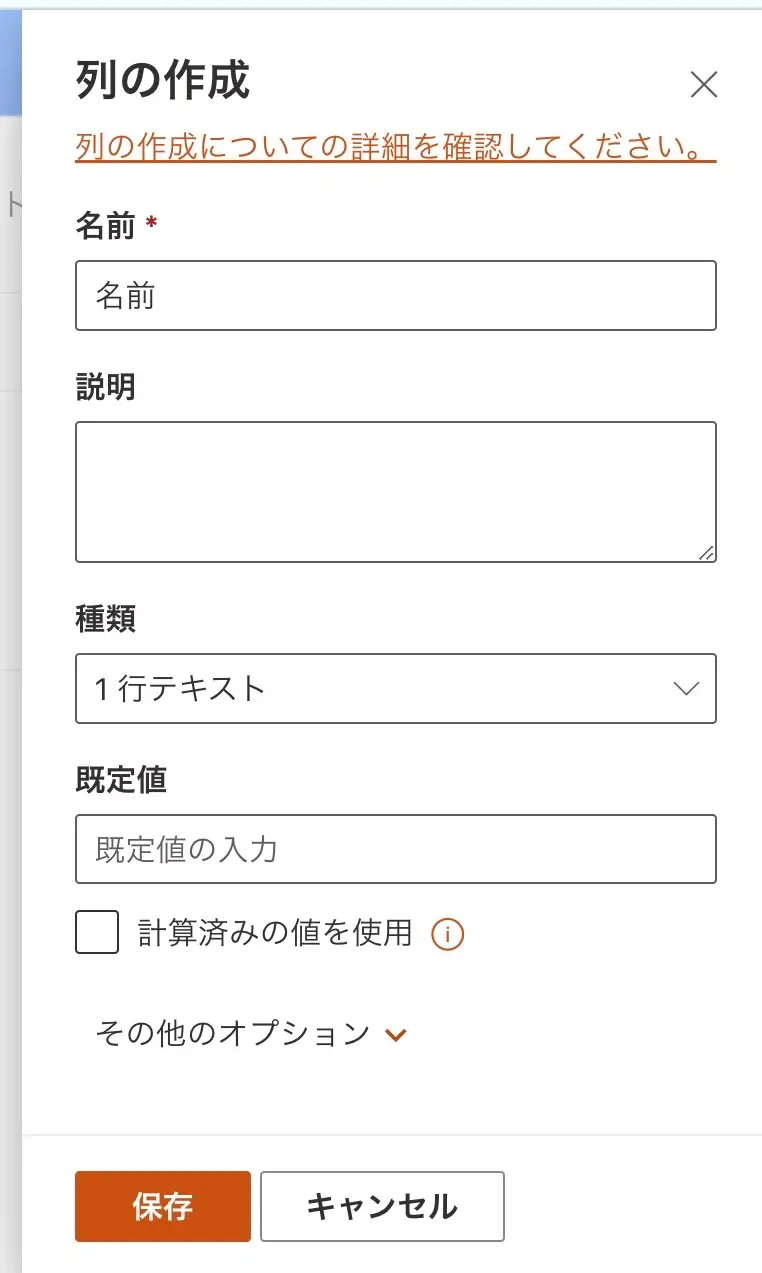Click the 保存 button
Screen dimensions: 762x1273
[162, 1206]
